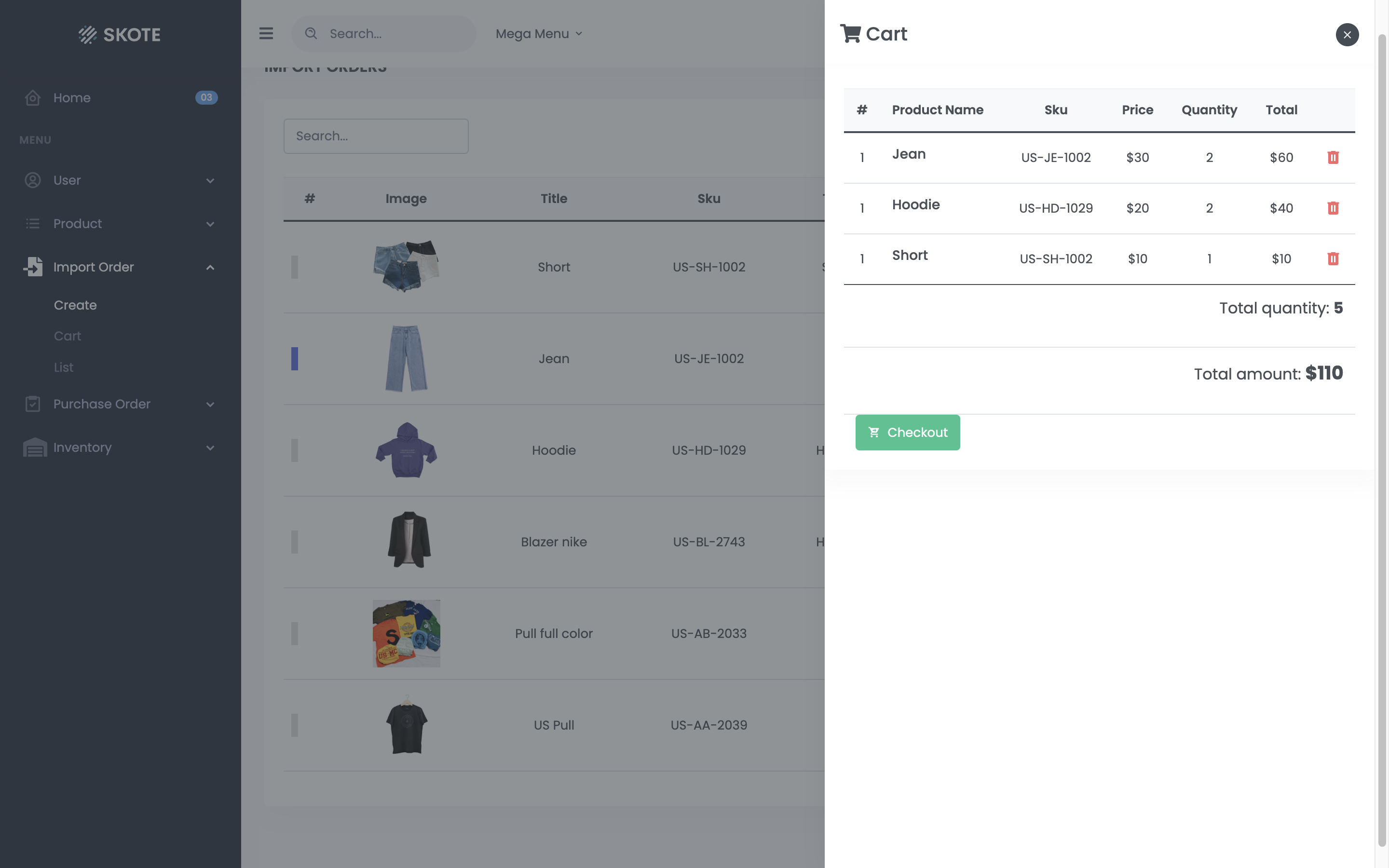This screenshot has width=1389, height=868.
Task: Open the Home menu via its house icon
Action: [x=32, y=97]
